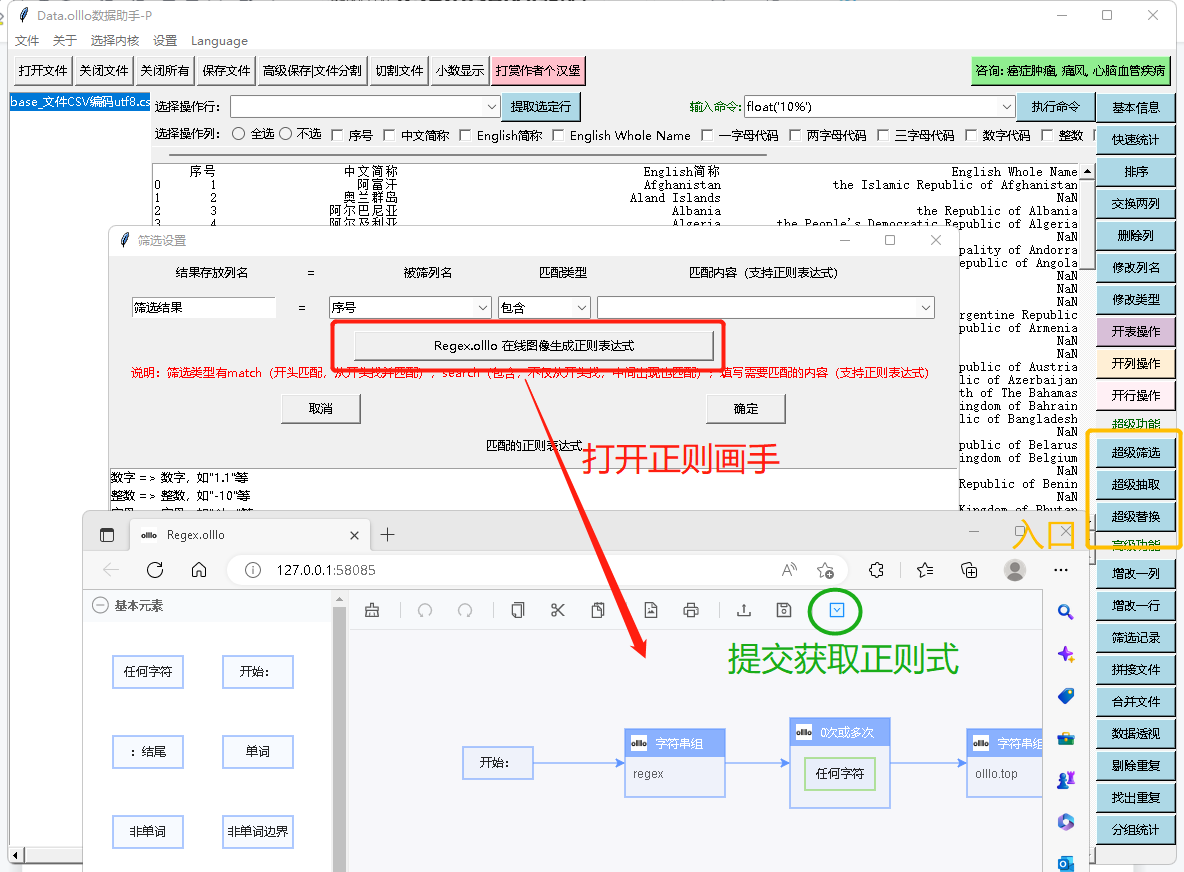Refresh the Regex.olllo browser page
The image size is (1184, 872).
155,570
